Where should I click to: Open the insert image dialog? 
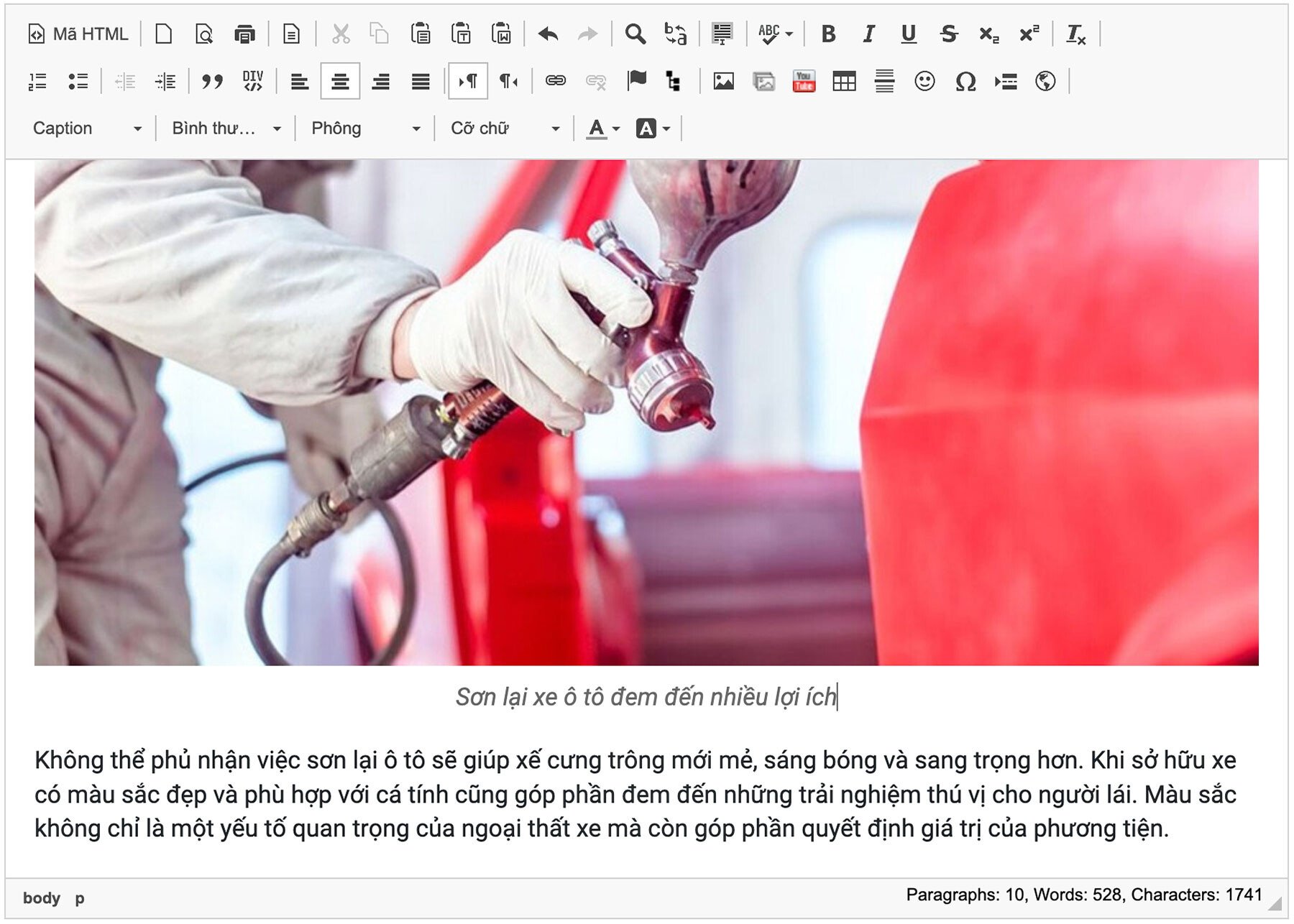(x=723, y=82)
